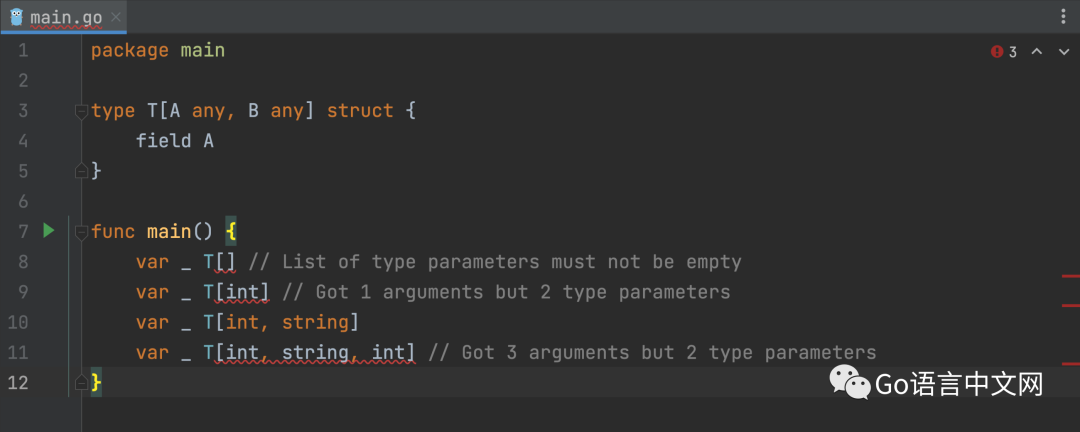Jump to previous highlighted error arrow
The height and width of the screenshot is (432, 1080).
click(x=1036, y=52)
